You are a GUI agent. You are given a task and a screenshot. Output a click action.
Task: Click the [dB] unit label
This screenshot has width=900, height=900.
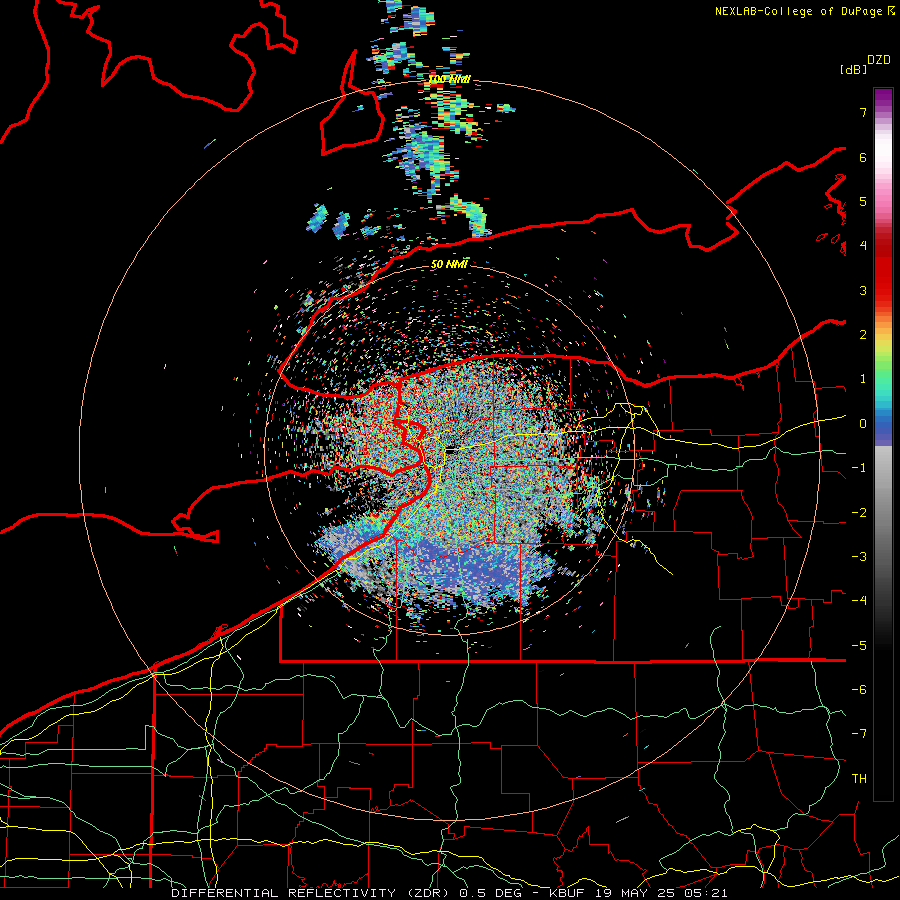pyautogui.click(x=853, y=69)
